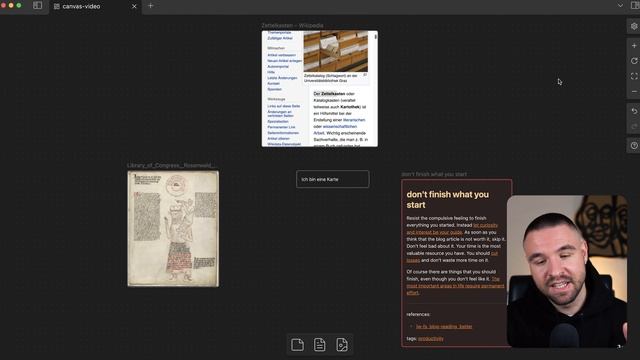Follow 'wissenschaftlichen' link in article
This screenshot has width=640, height=360.
click(x=340, y=127)
